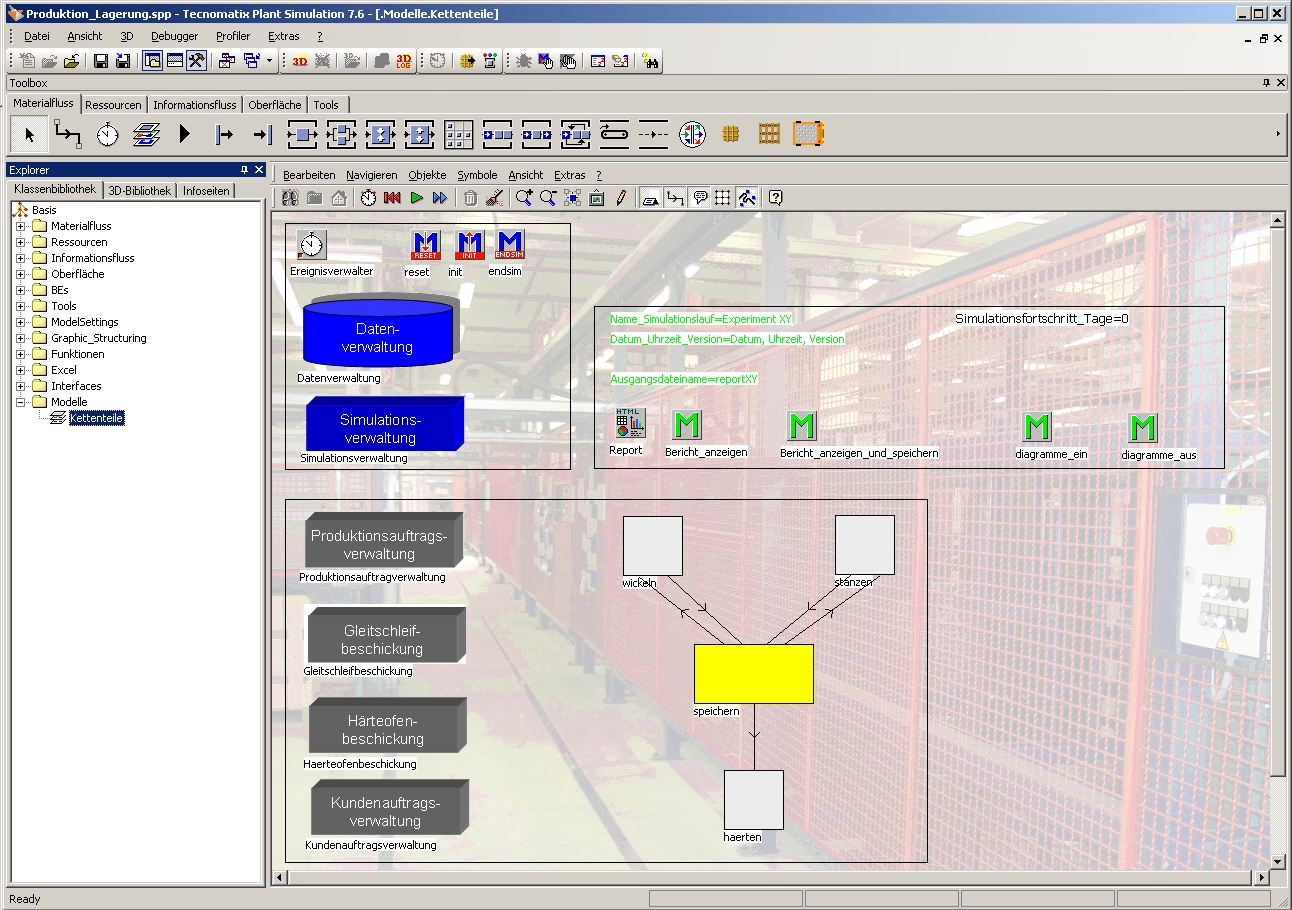The width and height of the screenshot is (1292, 910).
Task: Expand the Materialfluss folder in tree
Action: [20, 226]
